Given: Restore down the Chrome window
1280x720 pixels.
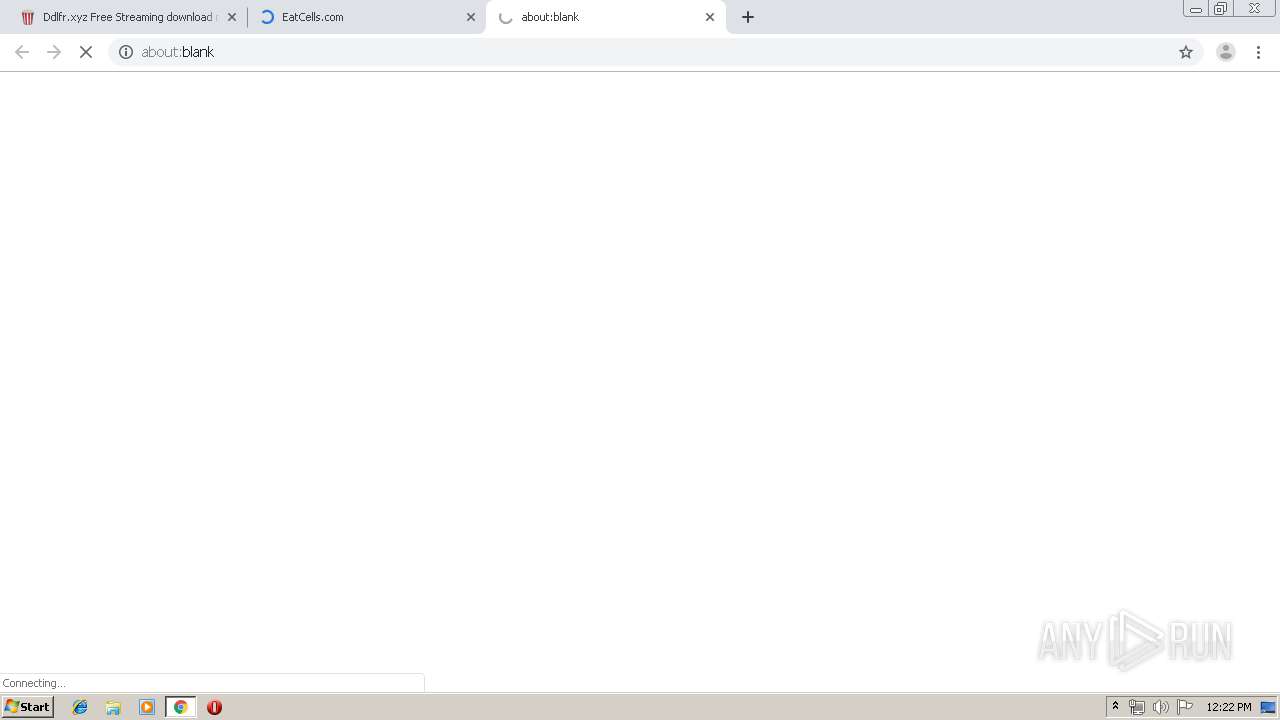Looking at the screenshot, I should (1221, 8).
